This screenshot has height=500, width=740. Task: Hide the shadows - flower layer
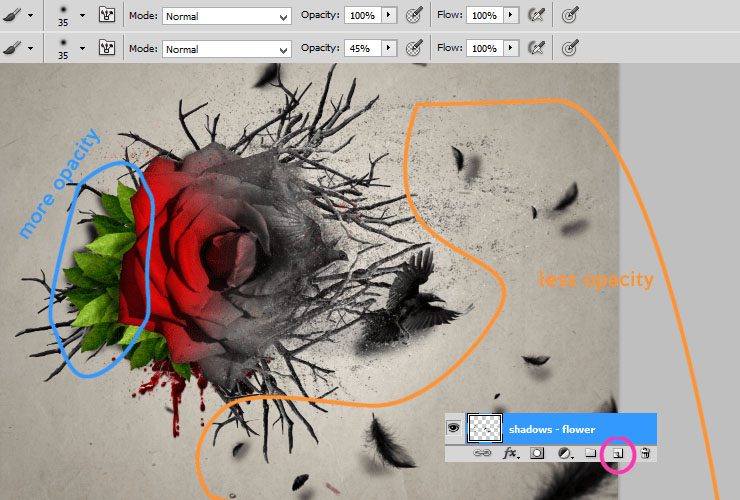point(454,428)
